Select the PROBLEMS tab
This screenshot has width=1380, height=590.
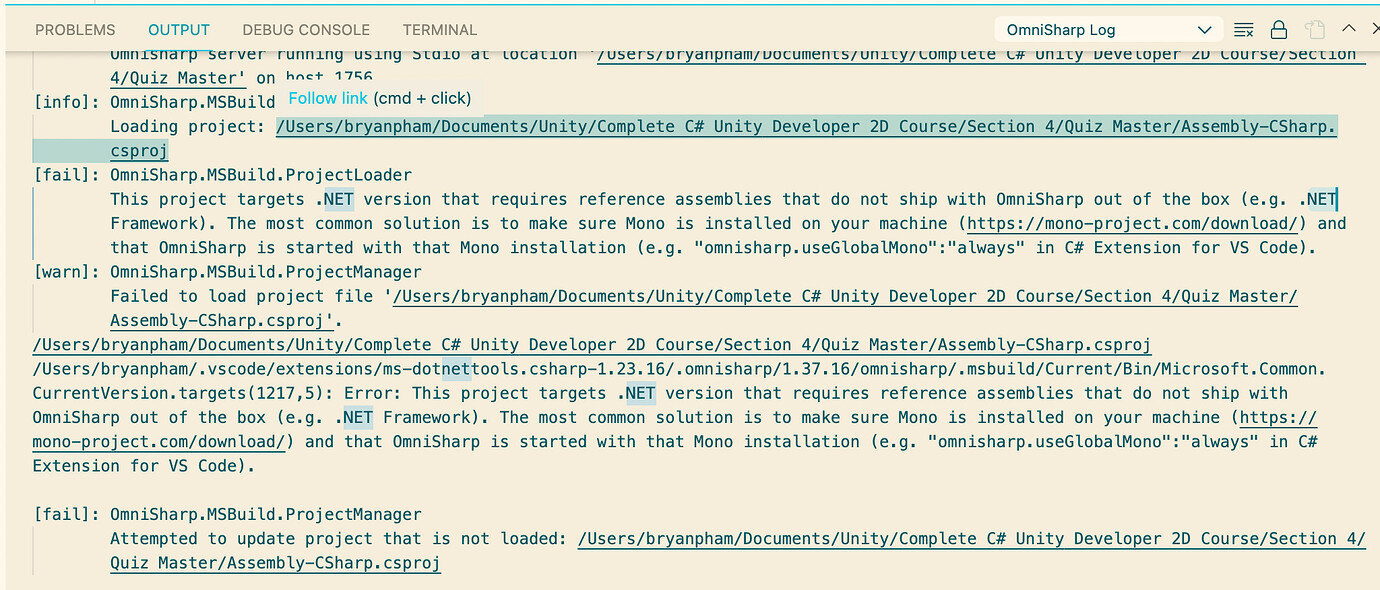point(75,30)
